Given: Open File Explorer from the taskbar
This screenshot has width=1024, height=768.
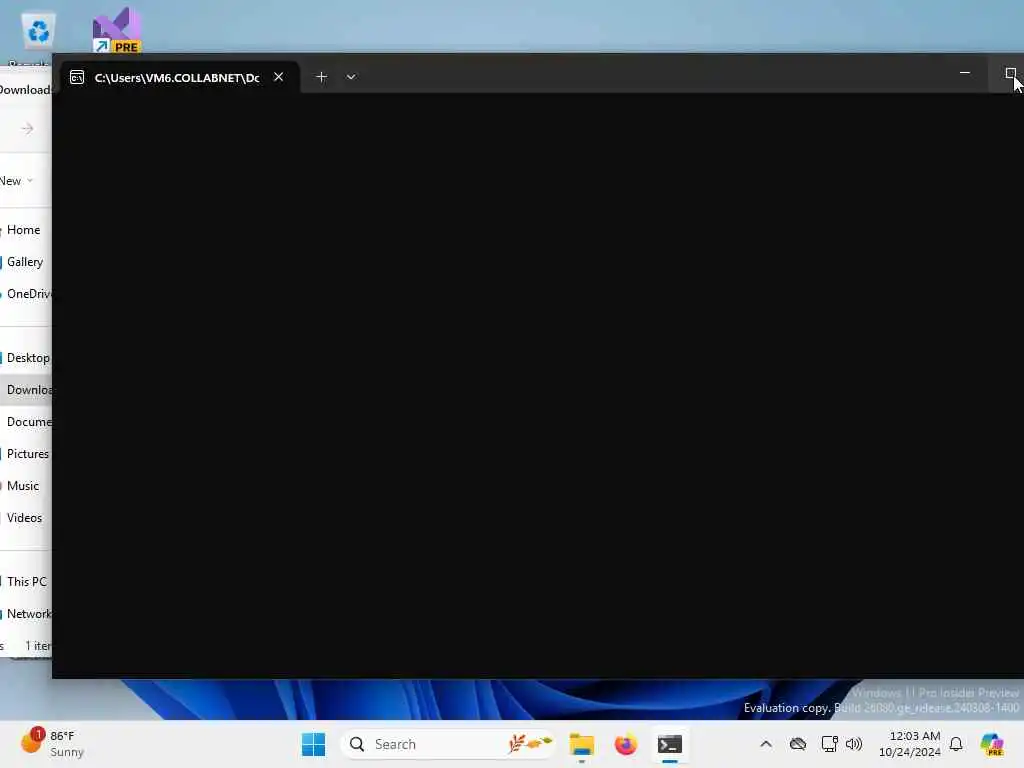Looking at the screenshot, I should point(581,744).
